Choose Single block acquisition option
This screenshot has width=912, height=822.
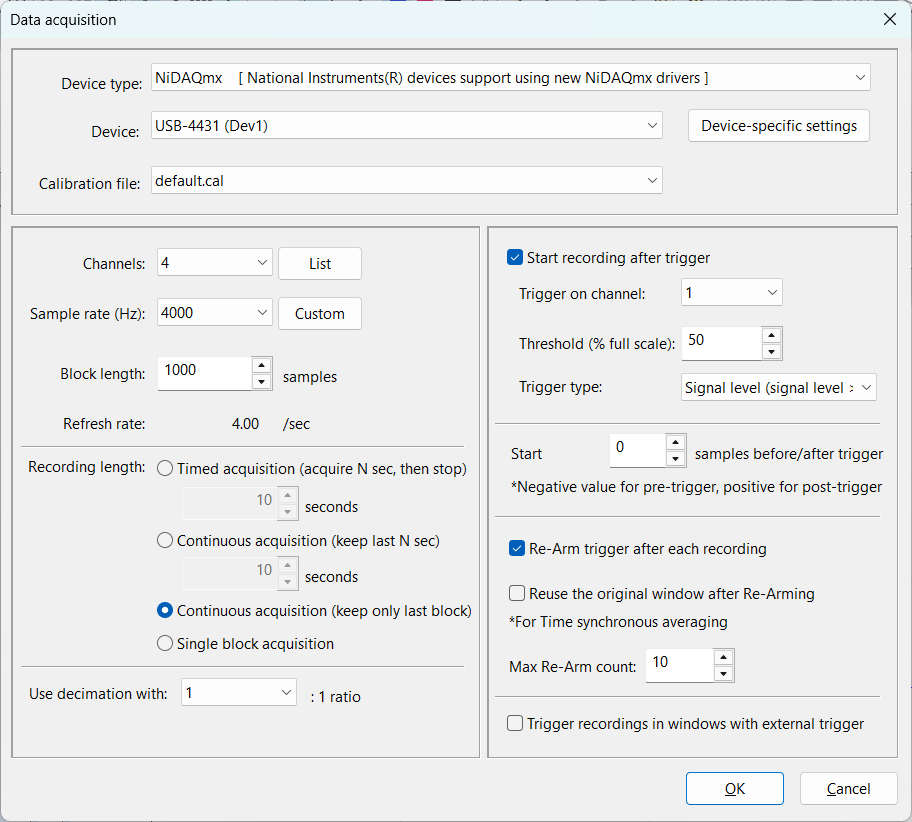click(x=166, y=644)
